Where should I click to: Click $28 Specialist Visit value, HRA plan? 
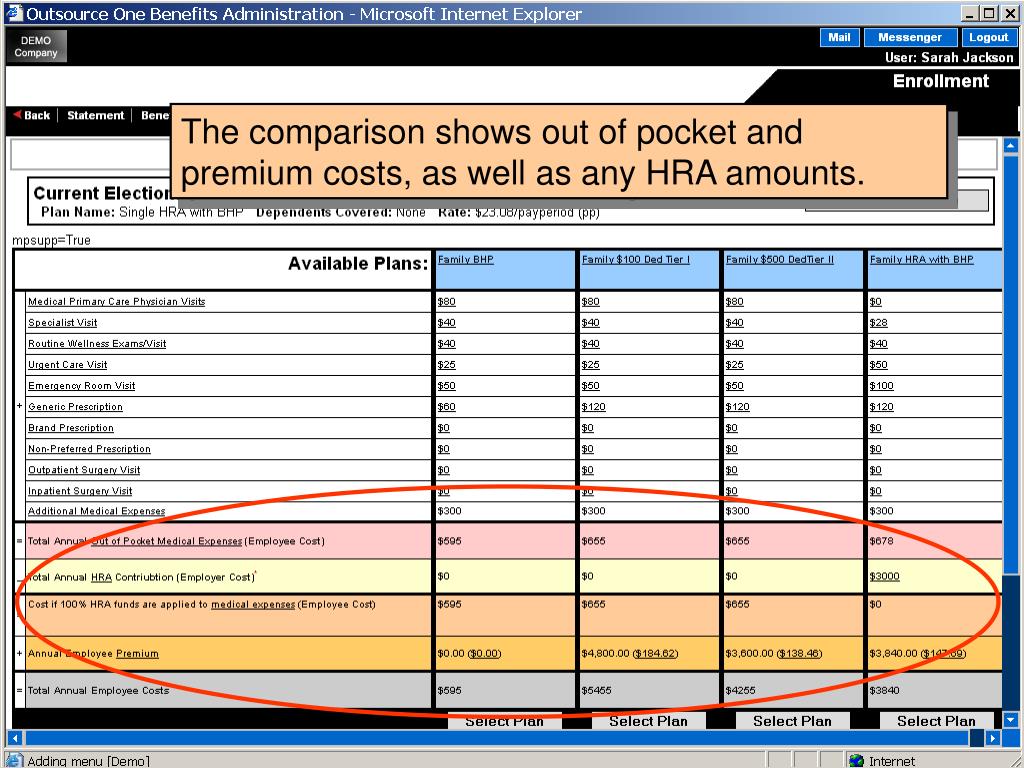point(878,323)
